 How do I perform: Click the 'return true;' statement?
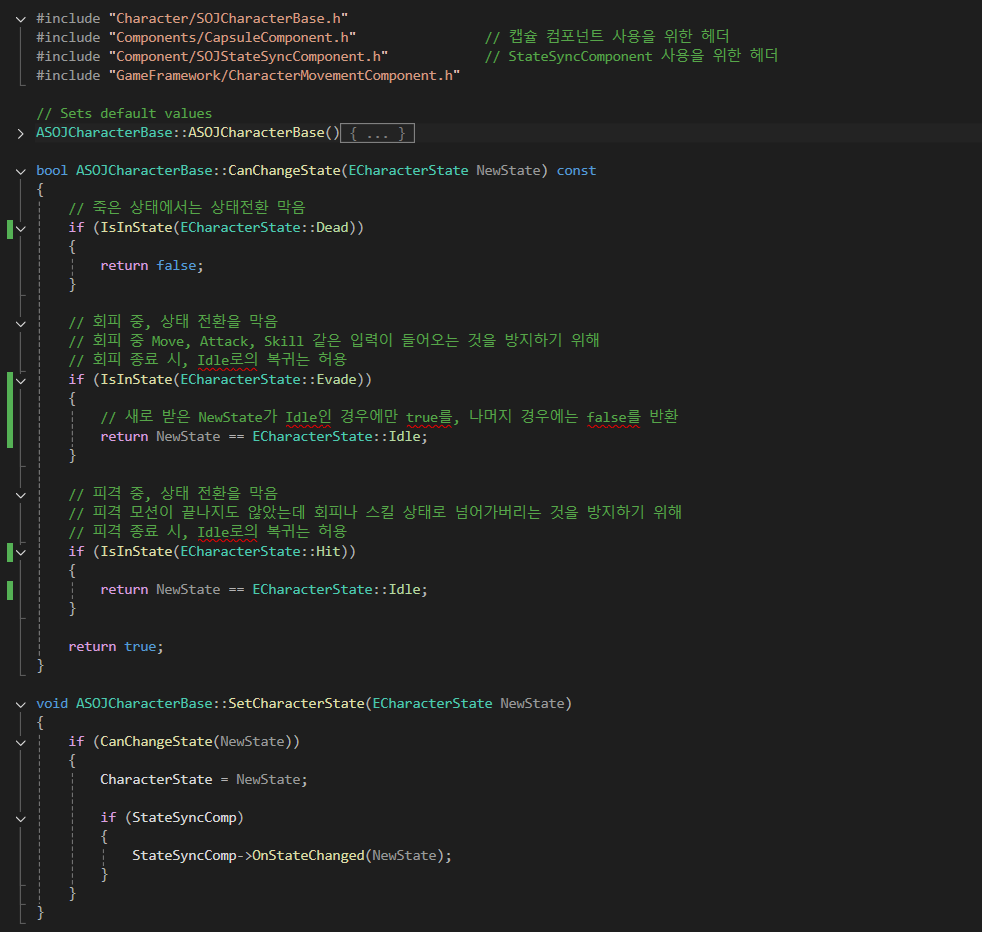click(x=116, y=646)
